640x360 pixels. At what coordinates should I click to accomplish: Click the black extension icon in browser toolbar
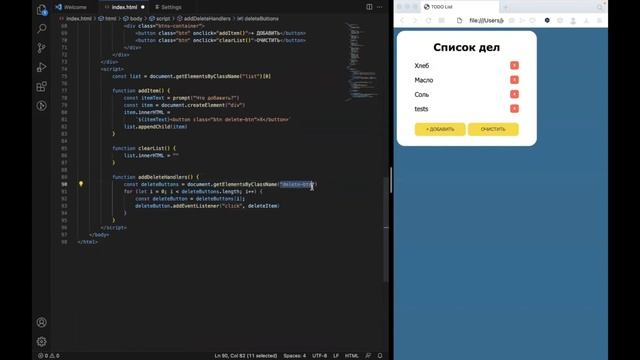click(x=547, y=20)
